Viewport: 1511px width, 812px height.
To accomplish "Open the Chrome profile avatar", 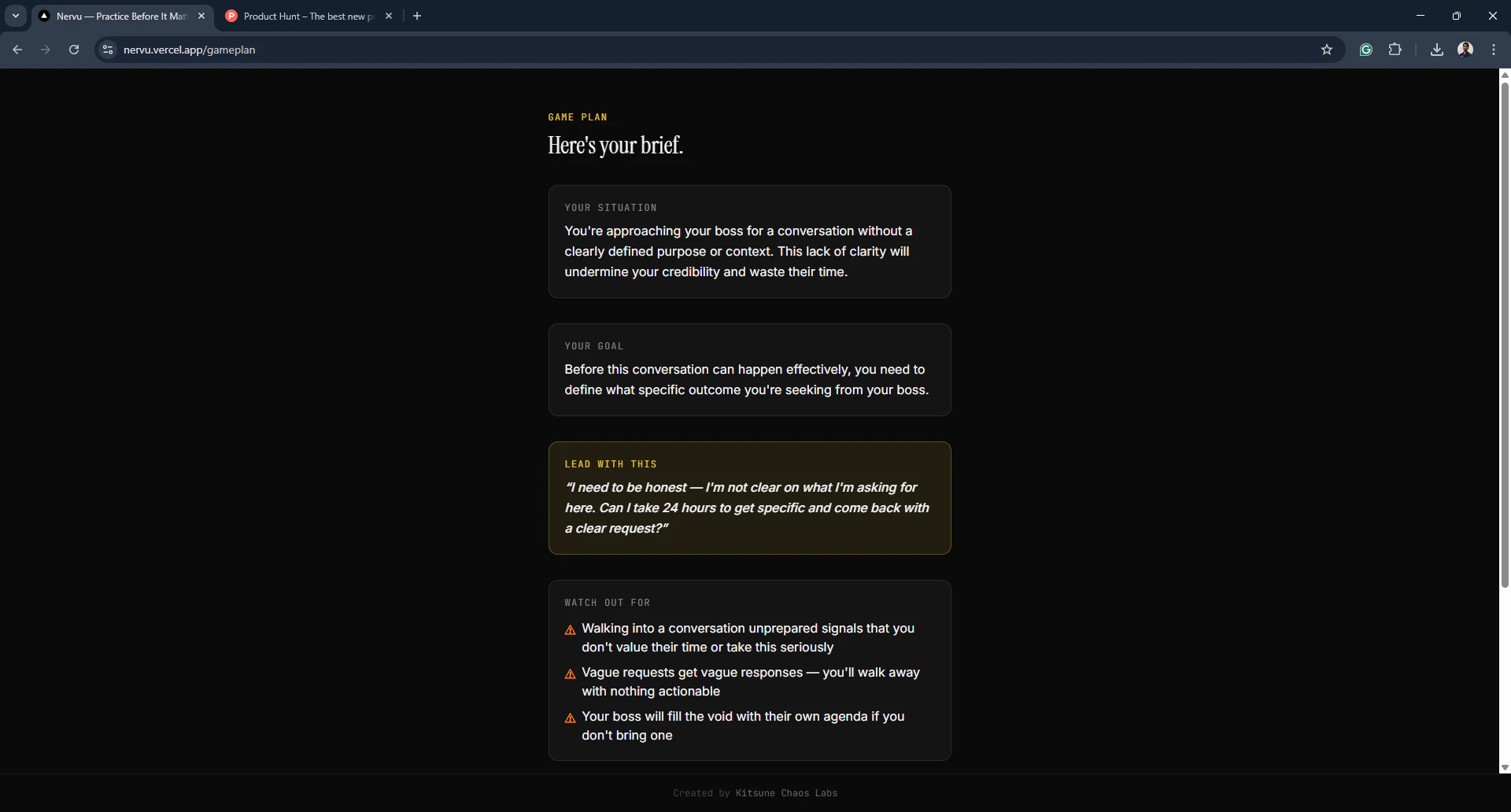I will (x=1465, y=50).
